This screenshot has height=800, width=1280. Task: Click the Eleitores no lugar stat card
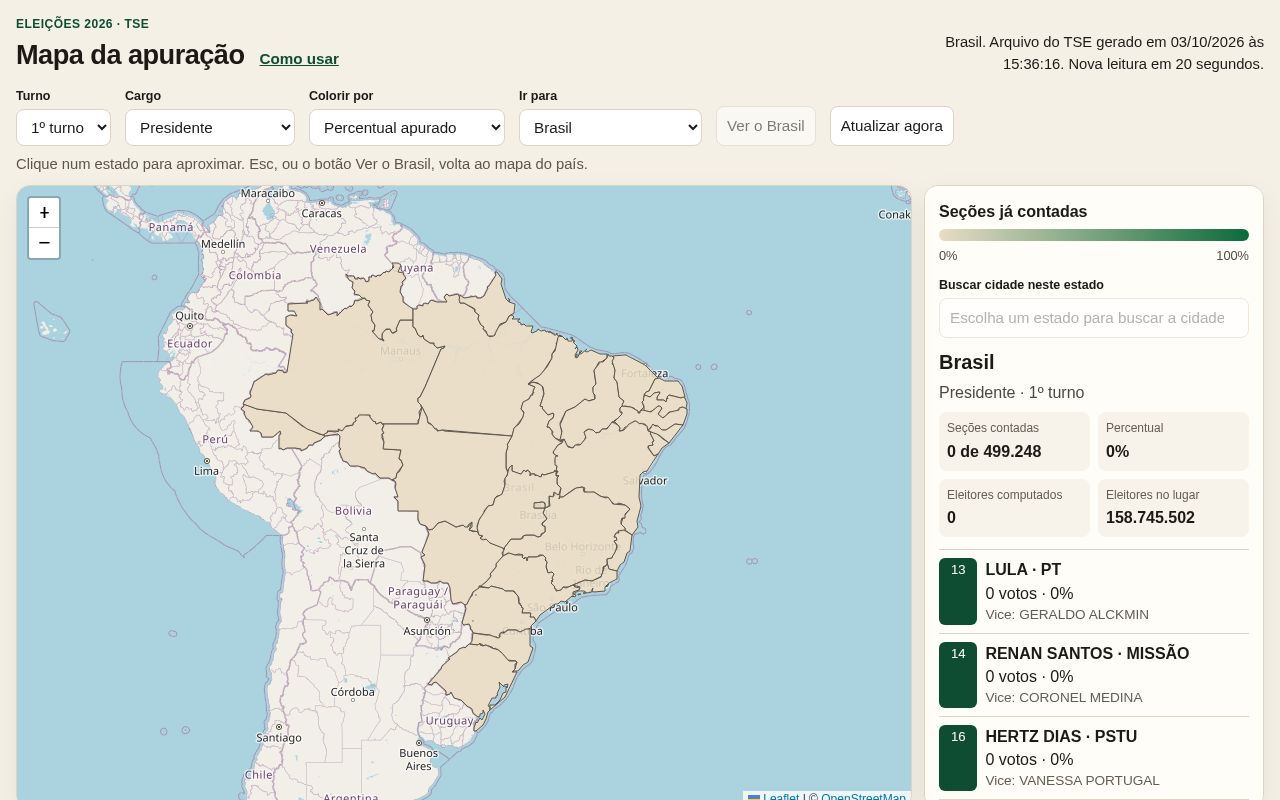[x=1173, y=508]
